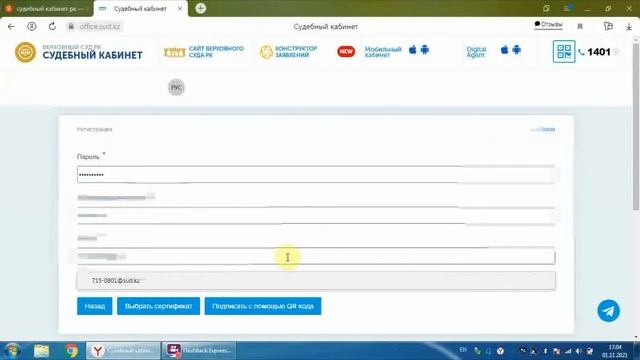640x360 pixels.
Task: Click the network signal tray icon
Action: coord(568,351)
